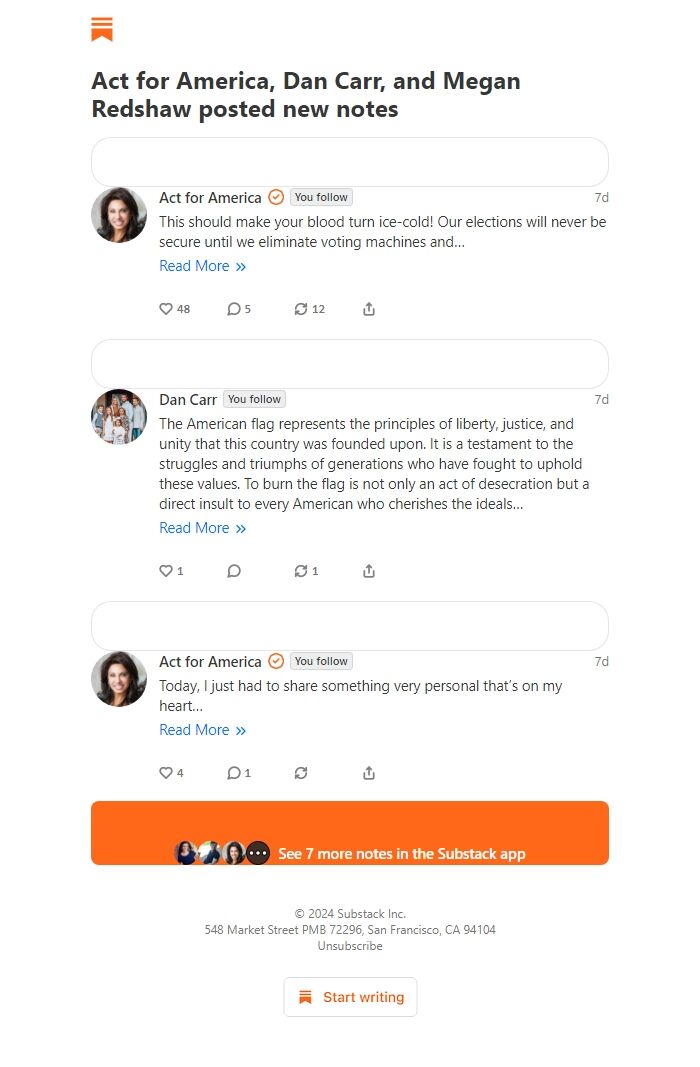Like Act for America's election security note
This screenshot has height=1067, width=700.
point(165,309)
